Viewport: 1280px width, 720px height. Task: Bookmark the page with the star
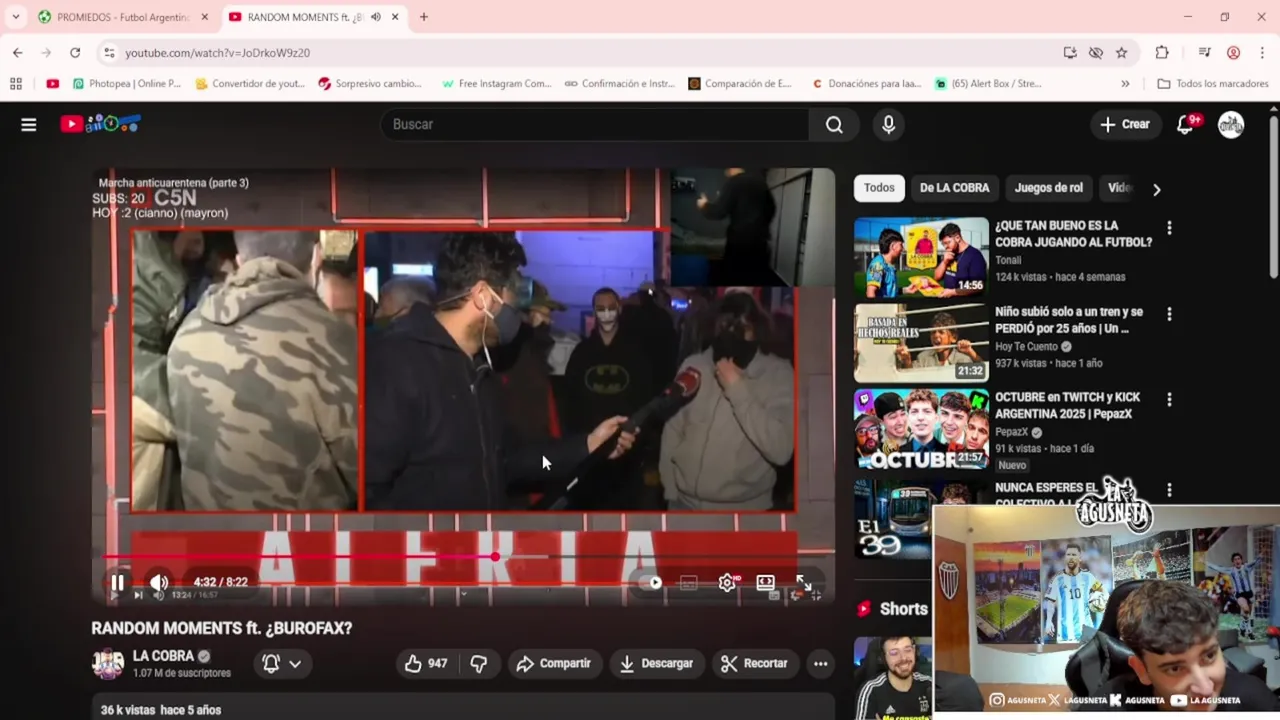coord(1122,53)
